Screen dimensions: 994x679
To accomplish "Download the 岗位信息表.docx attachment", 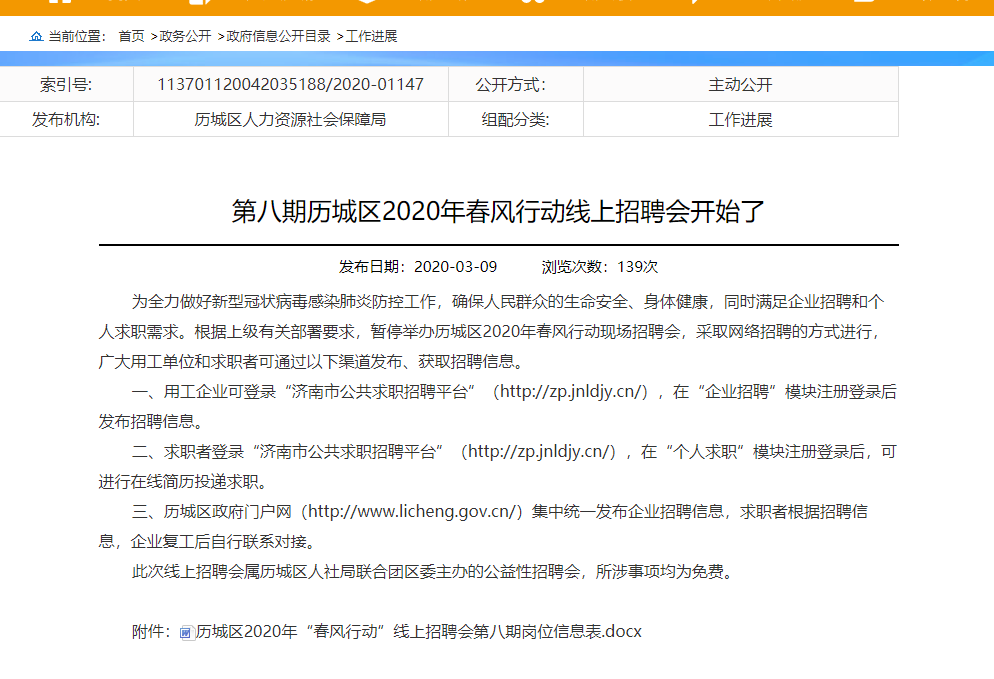I will coord(418,631).
